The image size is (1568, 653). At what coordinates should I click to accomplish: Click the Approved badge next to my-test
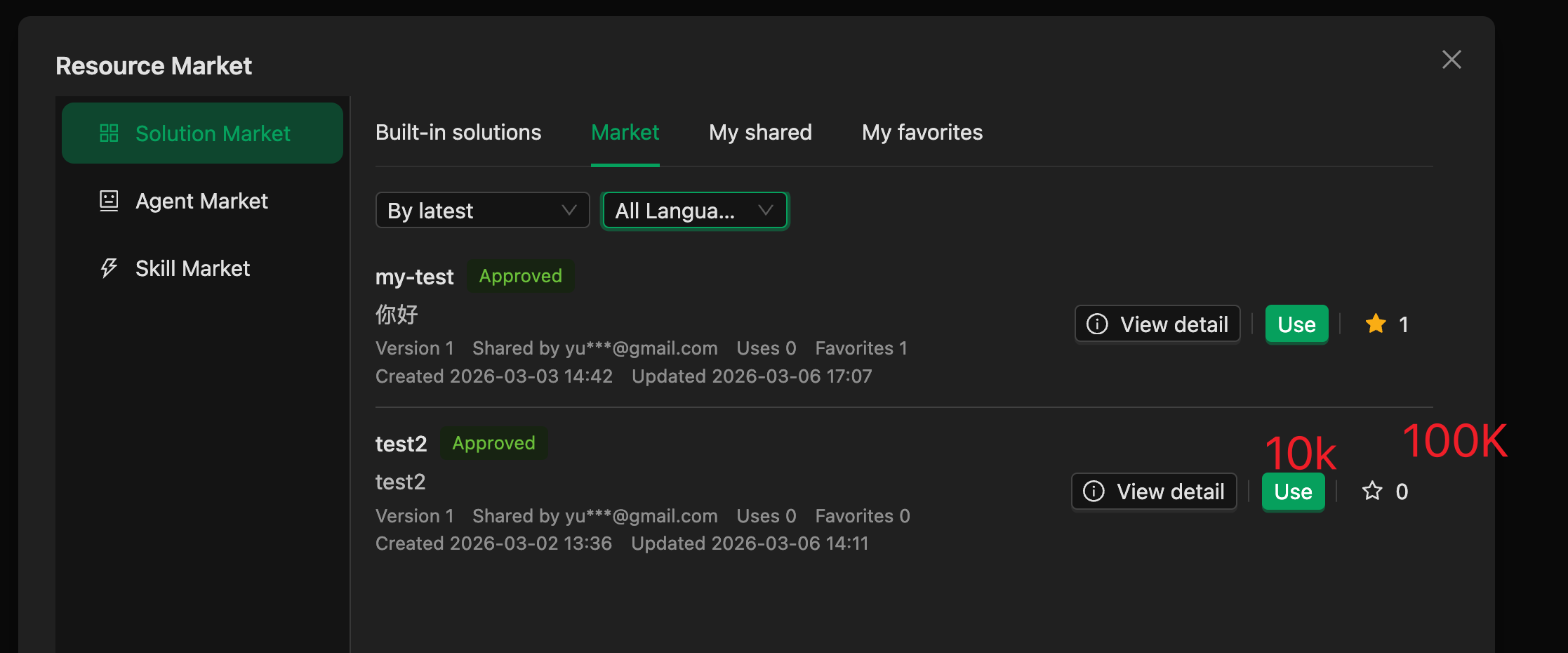pos(520,276)
